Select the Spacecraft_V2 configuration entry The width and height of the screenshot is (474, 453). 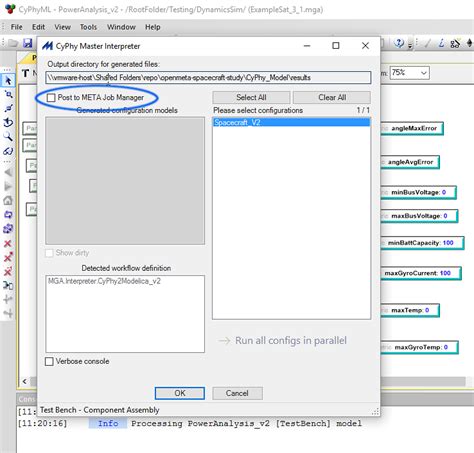[291, 122]
